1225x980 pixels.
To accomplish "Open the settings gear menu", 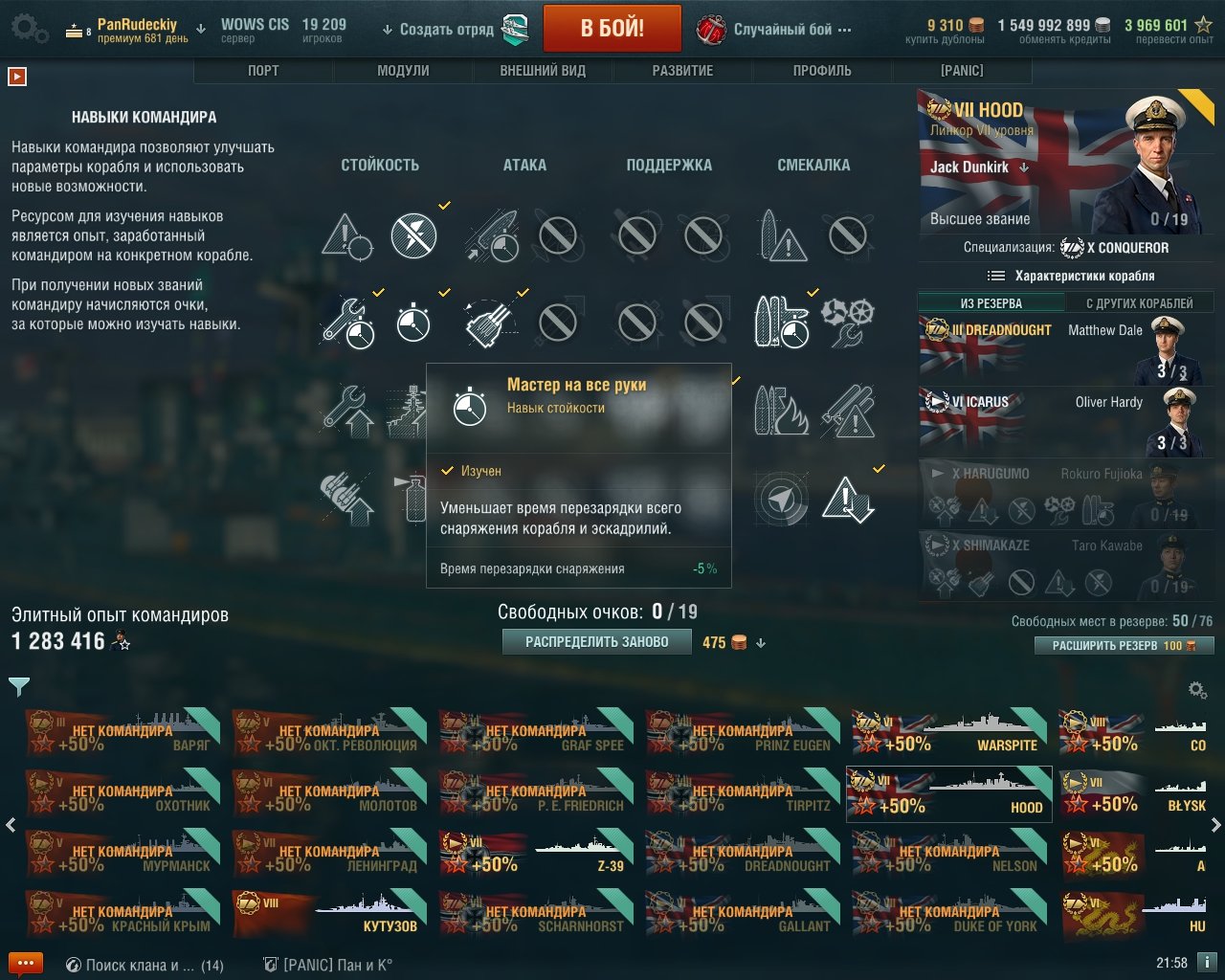I will 29,29.
